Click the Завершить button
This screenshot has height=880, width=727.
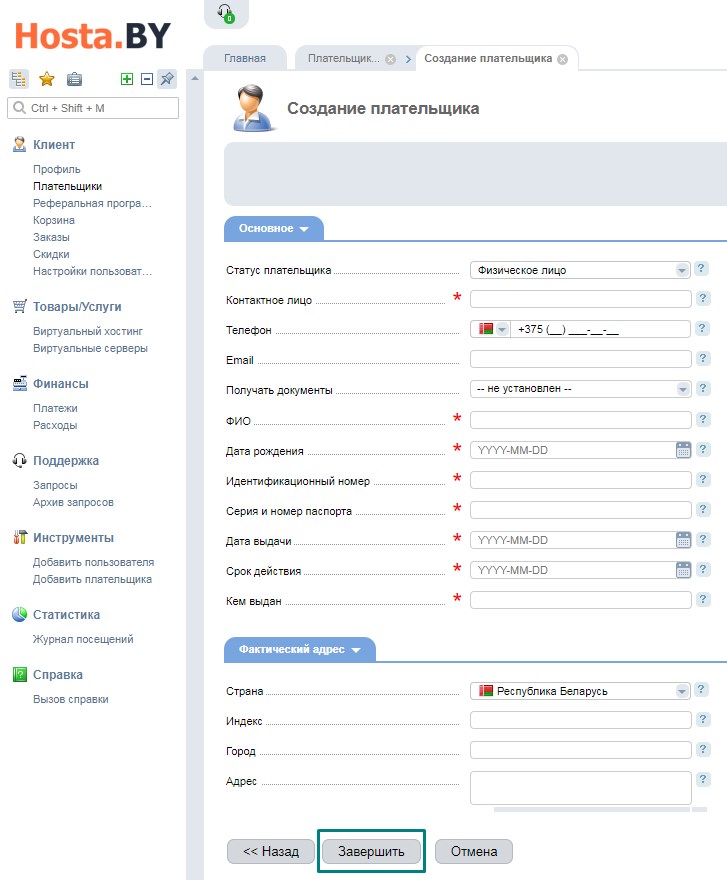[x=371, y=851]
